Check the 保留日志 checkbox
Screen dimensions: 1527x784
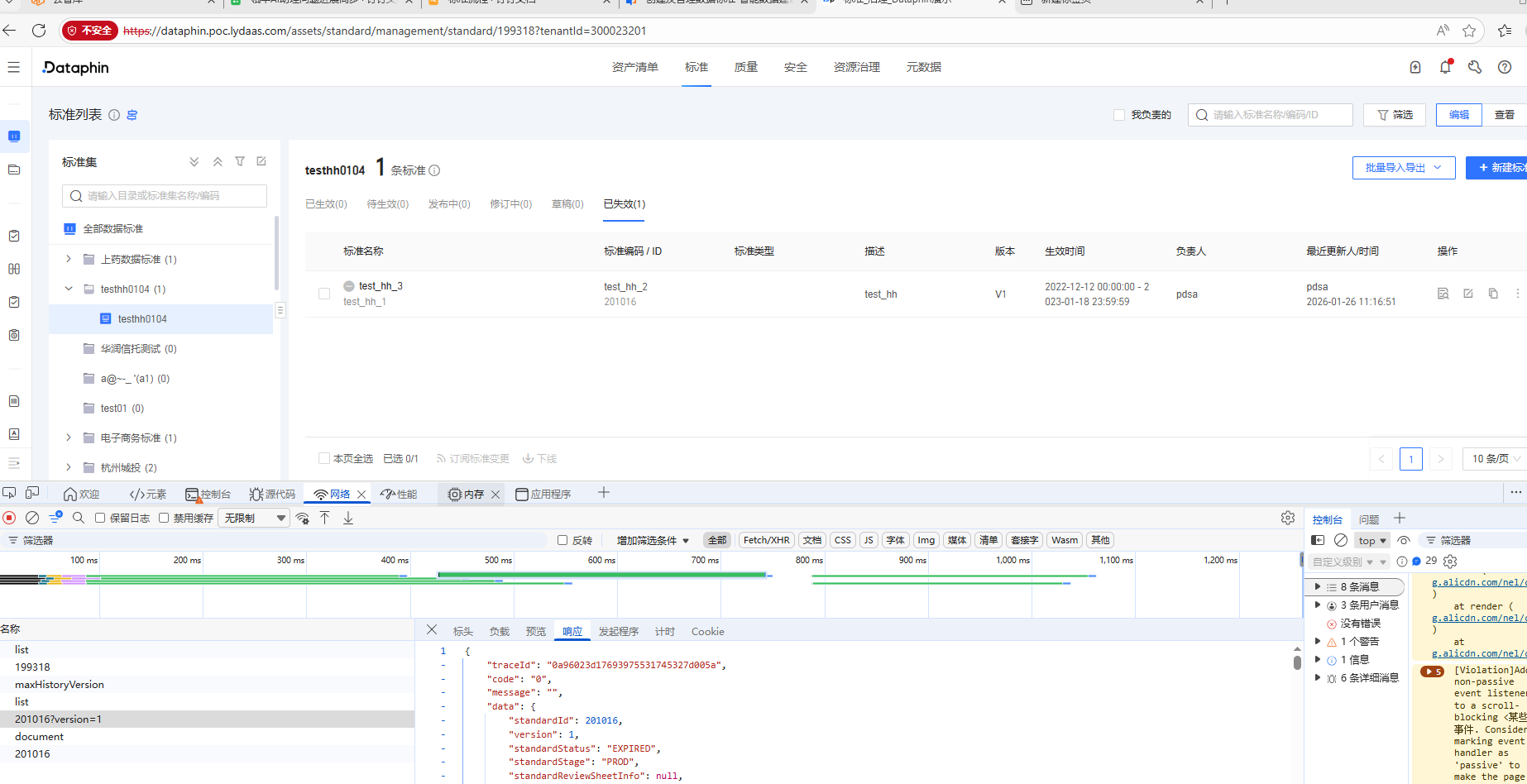(x=100, y=518)
